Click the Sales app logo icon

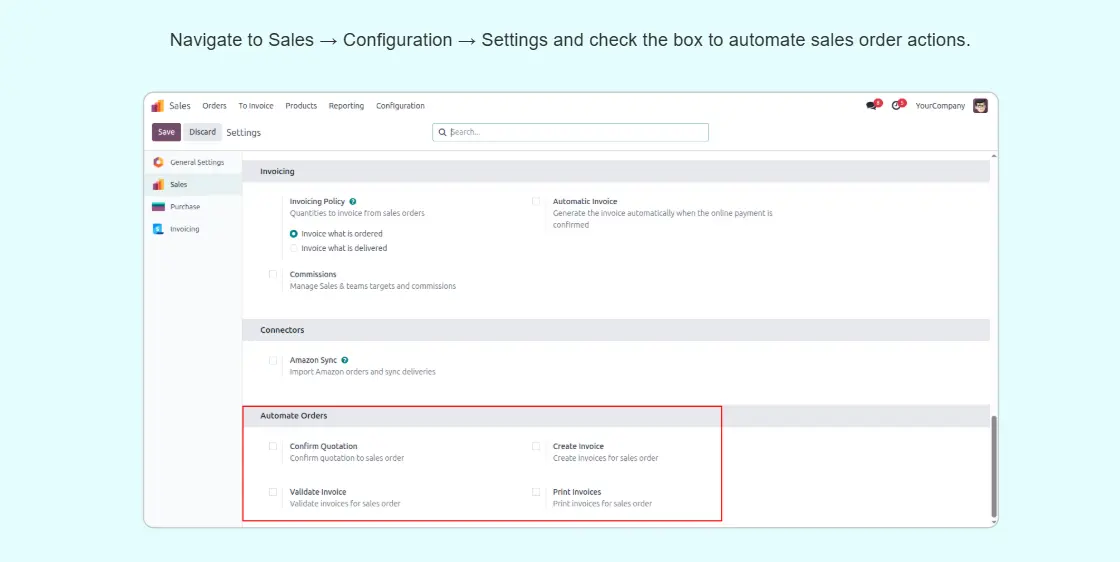tap(158, 106)
